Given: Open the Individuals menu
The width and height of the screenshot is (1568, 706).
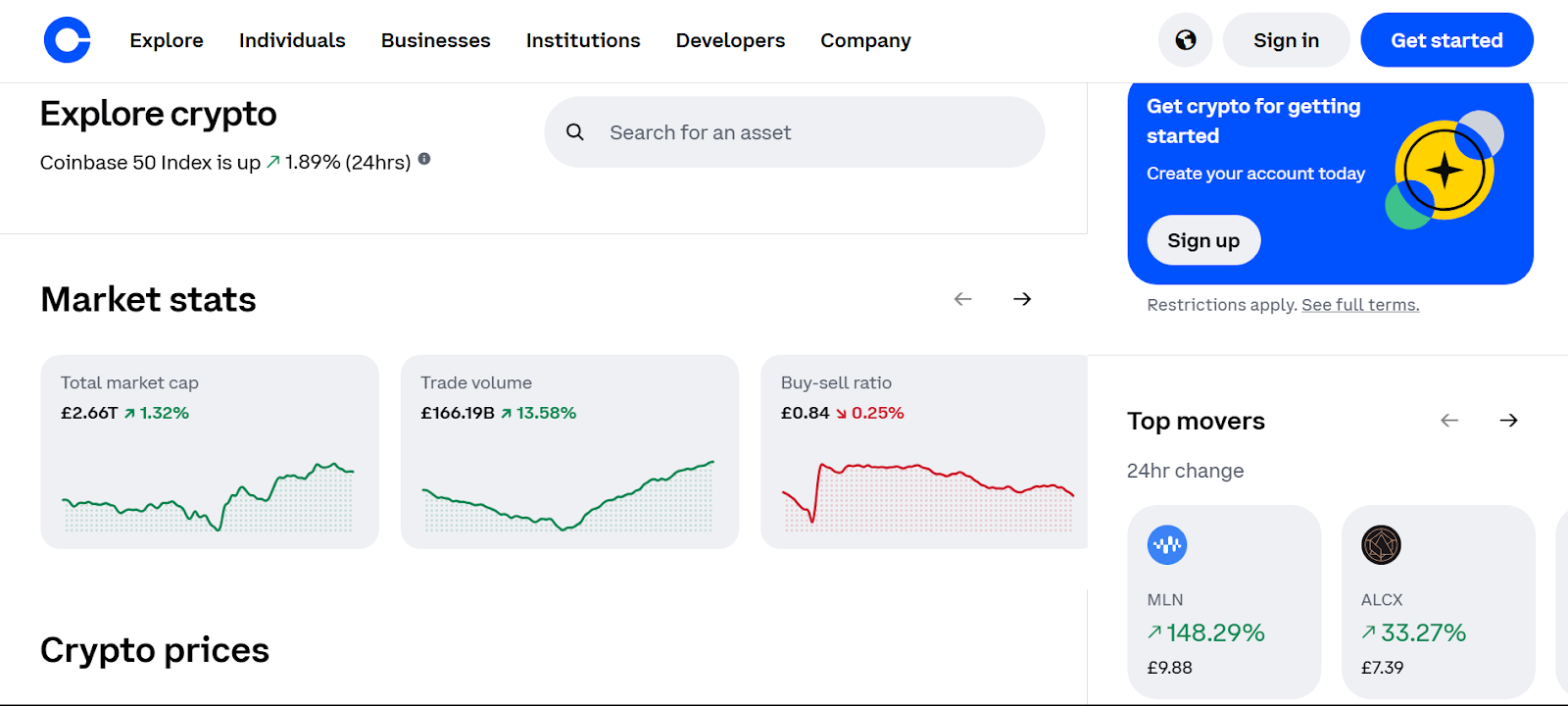Looking at the screenshot, I should (x=292, y=40).
